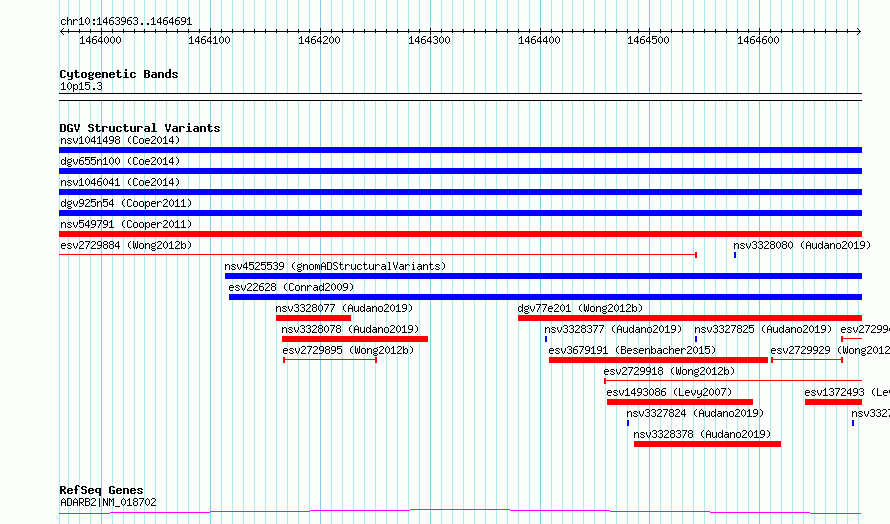Click ruler position 1464600

[759, 40]
